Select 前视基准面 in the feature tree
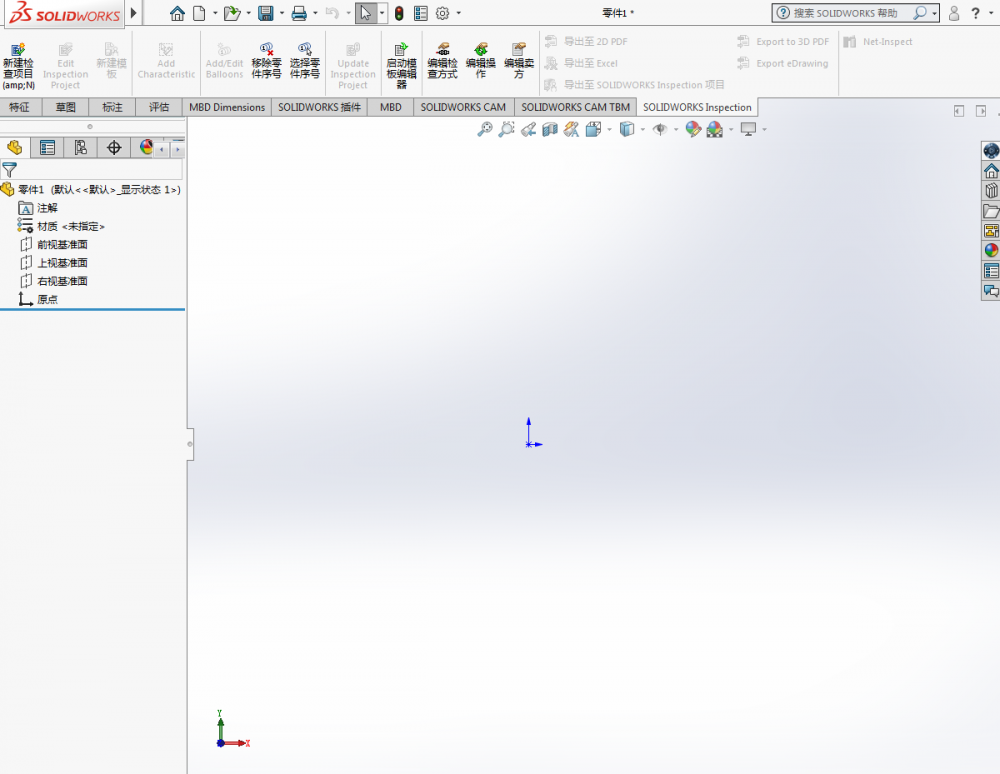Screen dimensions: 1000x774 (62, 244)
